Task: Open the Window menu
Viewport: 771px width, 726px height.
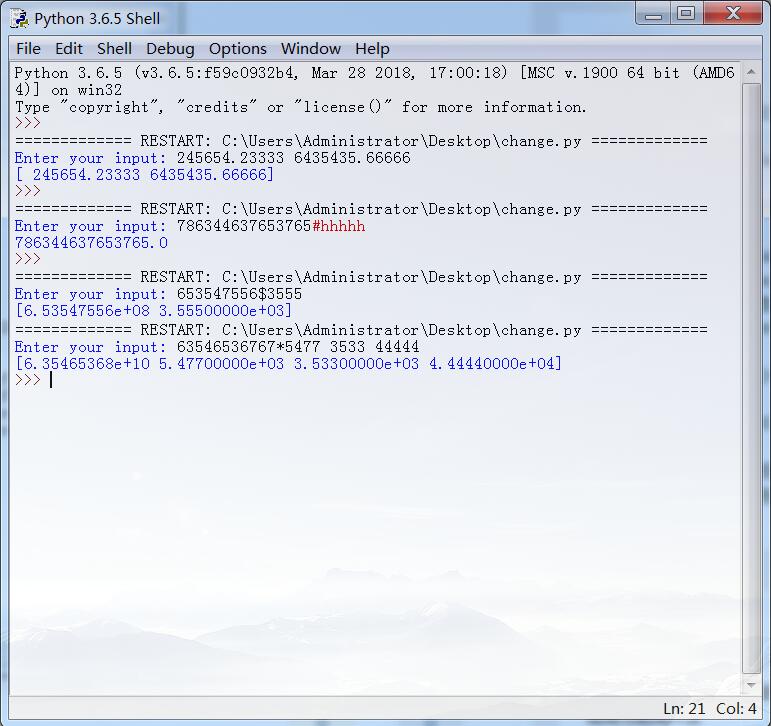Action: (311, 49)
